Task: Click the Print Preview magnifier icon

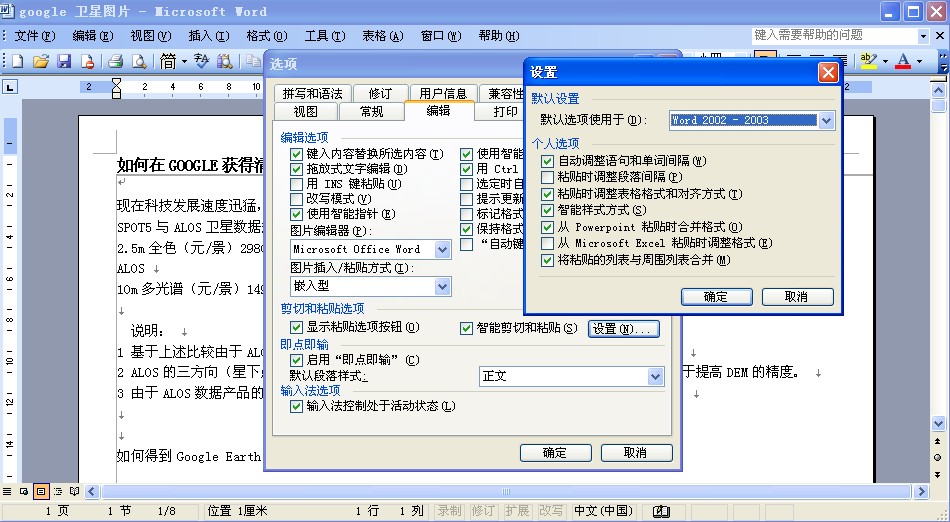Action: point(139,61)
